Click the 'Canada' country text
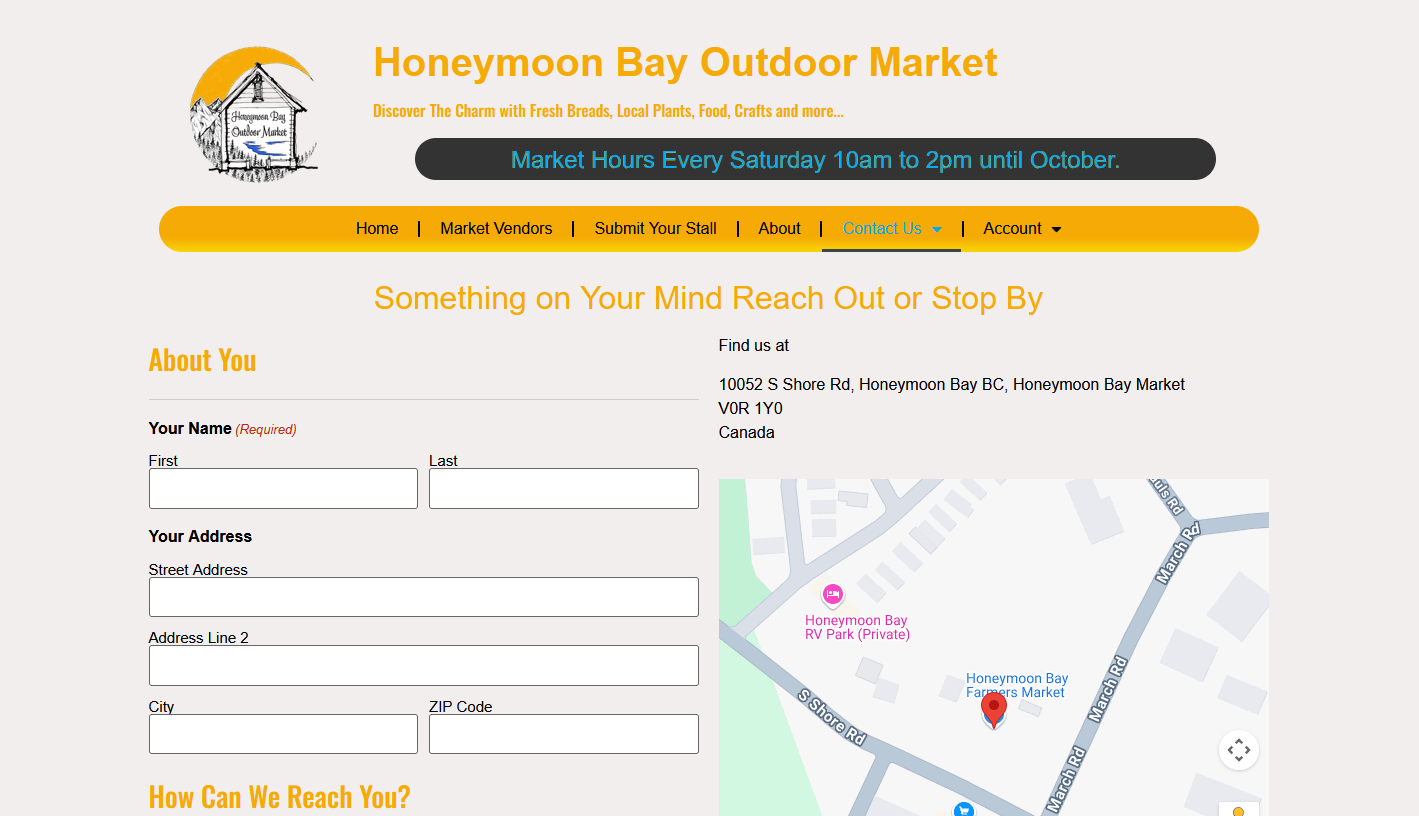1419x816 pixels. (x=747, y=432)
